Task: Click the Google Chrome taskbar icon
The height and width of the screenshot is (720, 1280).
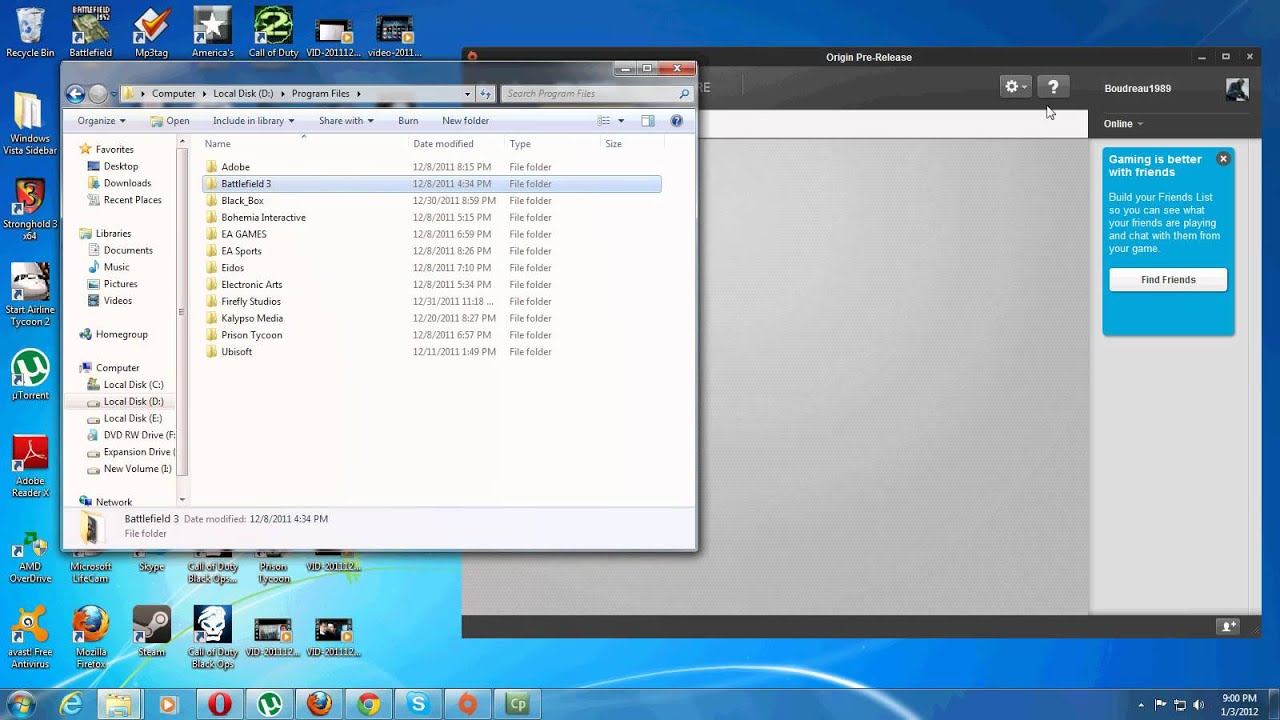Action: tap(369, 704)
